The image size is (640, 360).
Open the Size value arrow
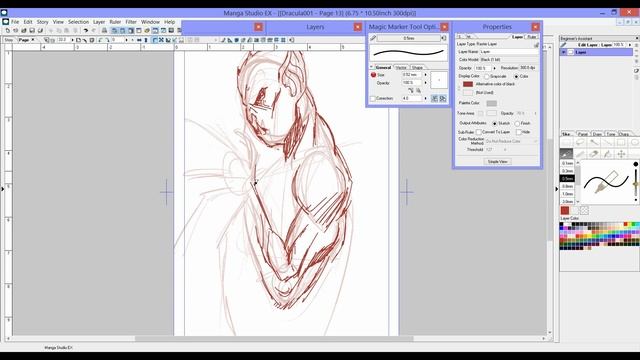pyautogui.click(x=425, y=75)
